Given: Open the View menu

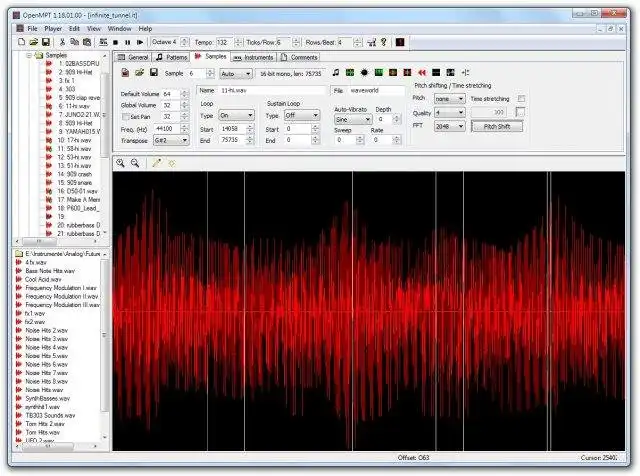Looking at the screenshot, I should click(93, 29).
